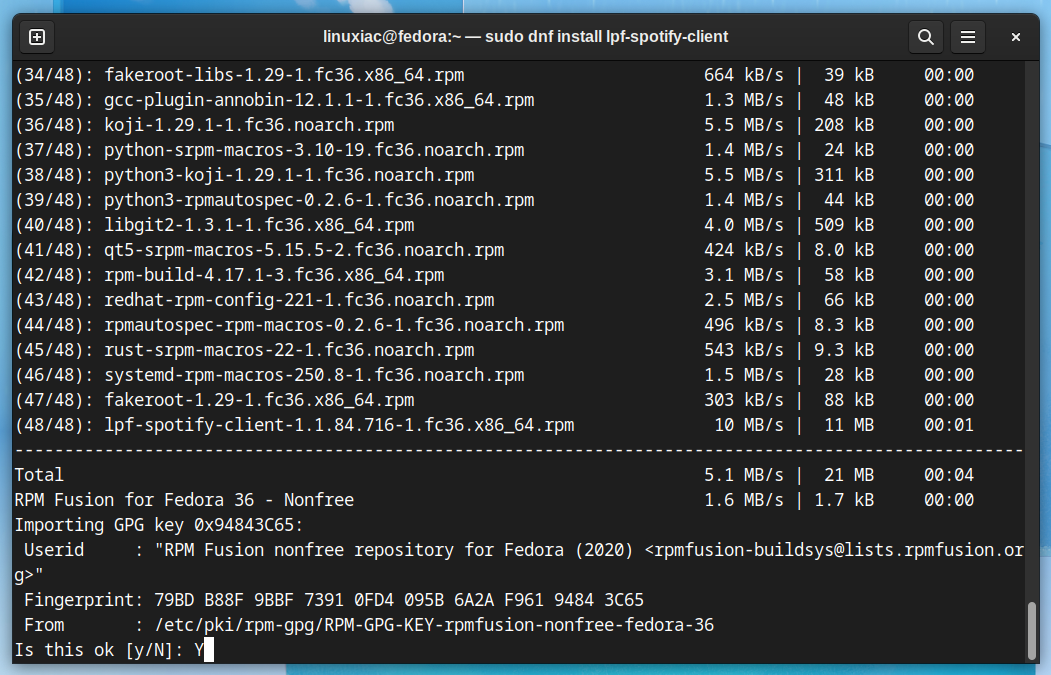The image size is (1051, 675).
Task: Close the terminal window
Action: 1015,37
